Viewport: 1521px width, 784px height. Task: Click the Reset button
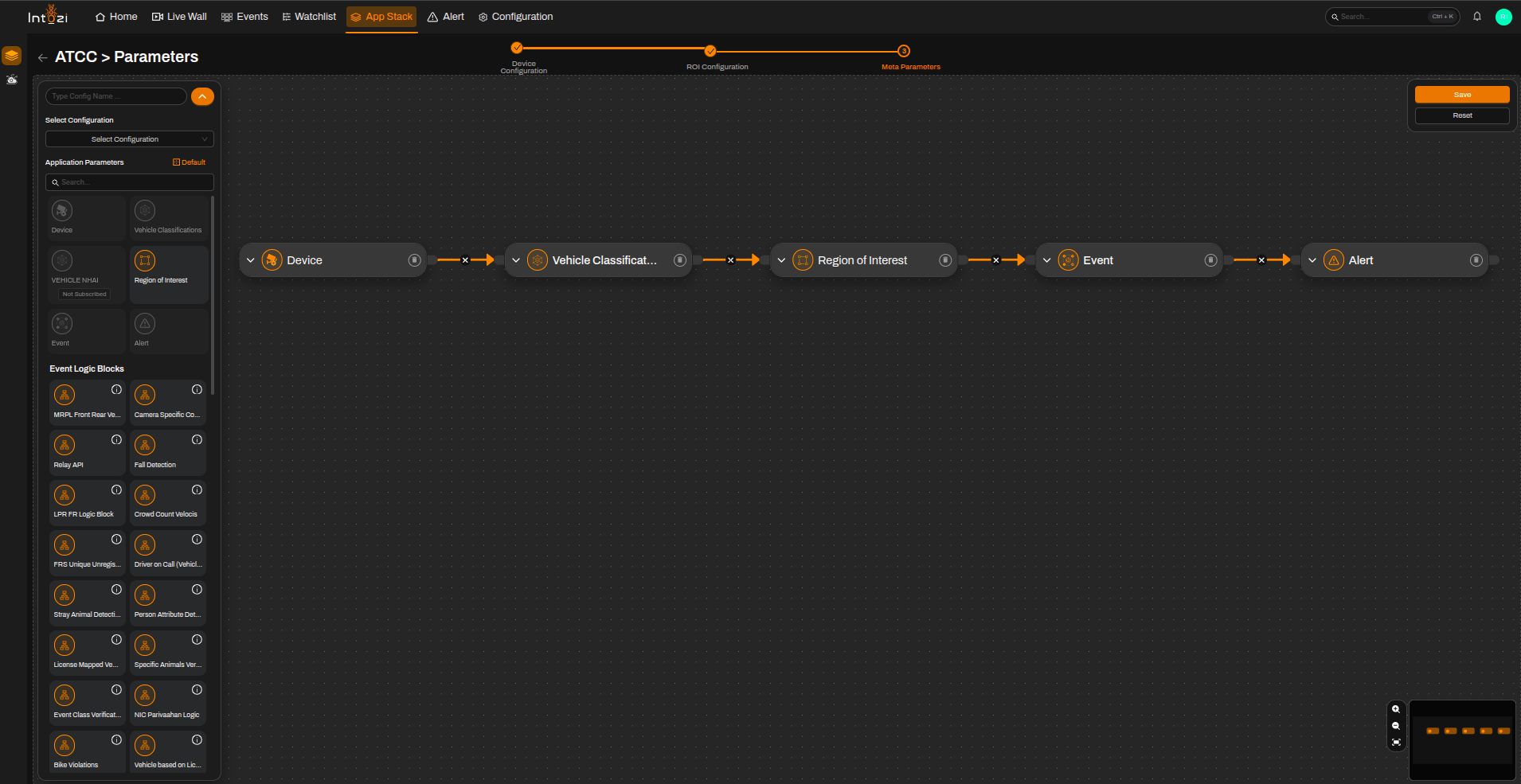tap(1462, 115)
